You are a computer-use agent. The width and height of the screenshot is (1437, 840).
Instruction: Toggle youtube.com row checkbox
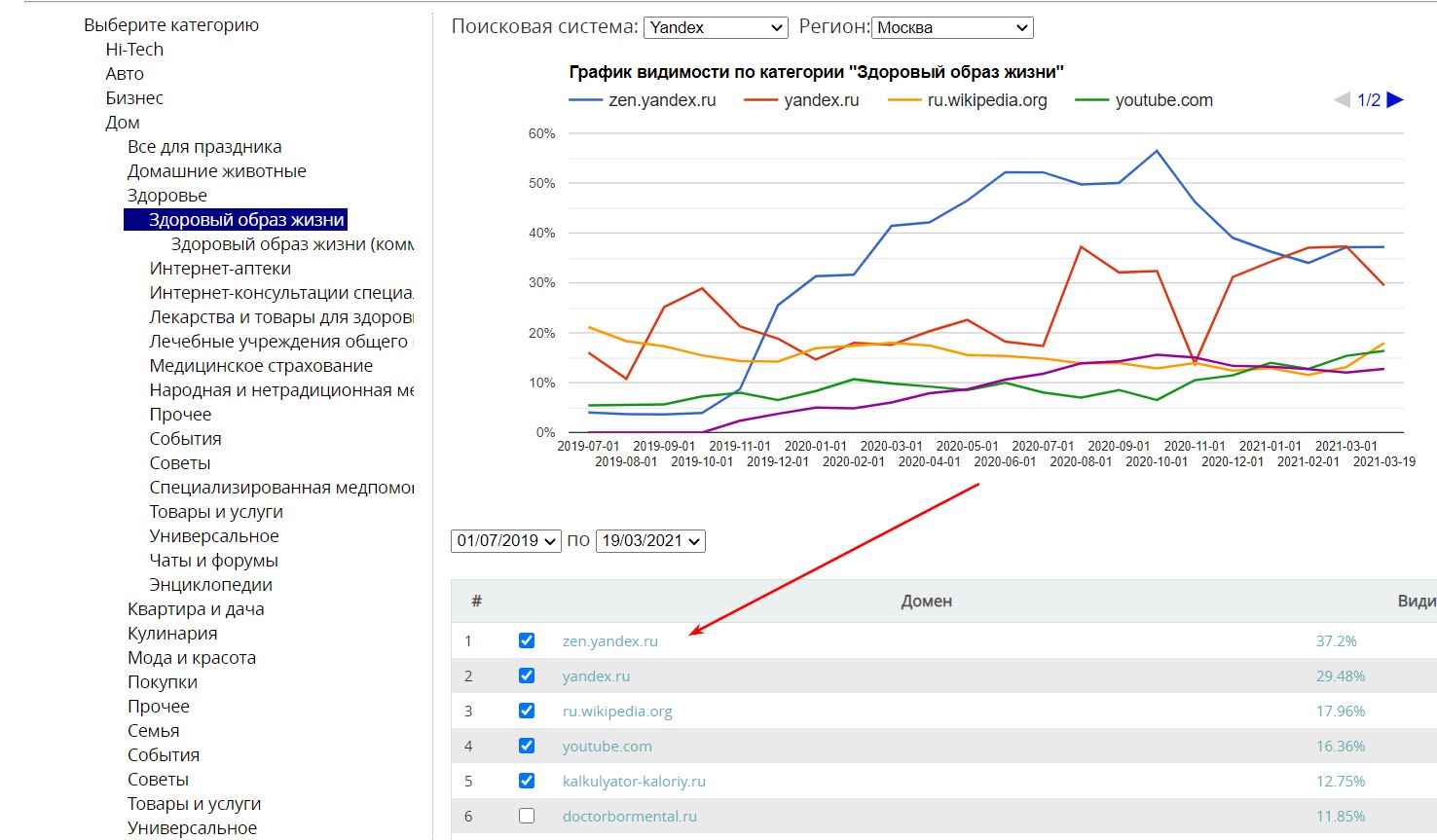[x=527, y=746]
